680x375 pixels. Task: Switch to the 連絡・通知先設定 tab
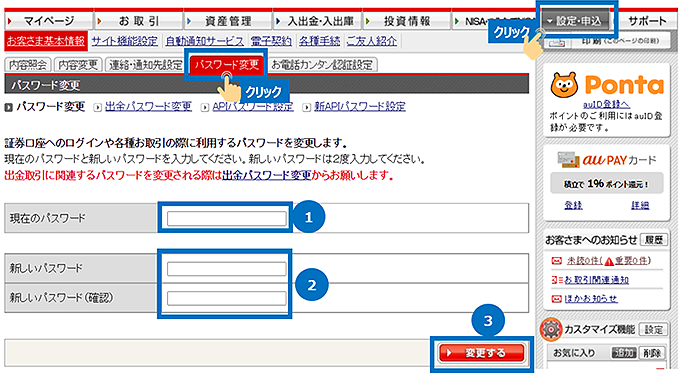pos(145,65)
